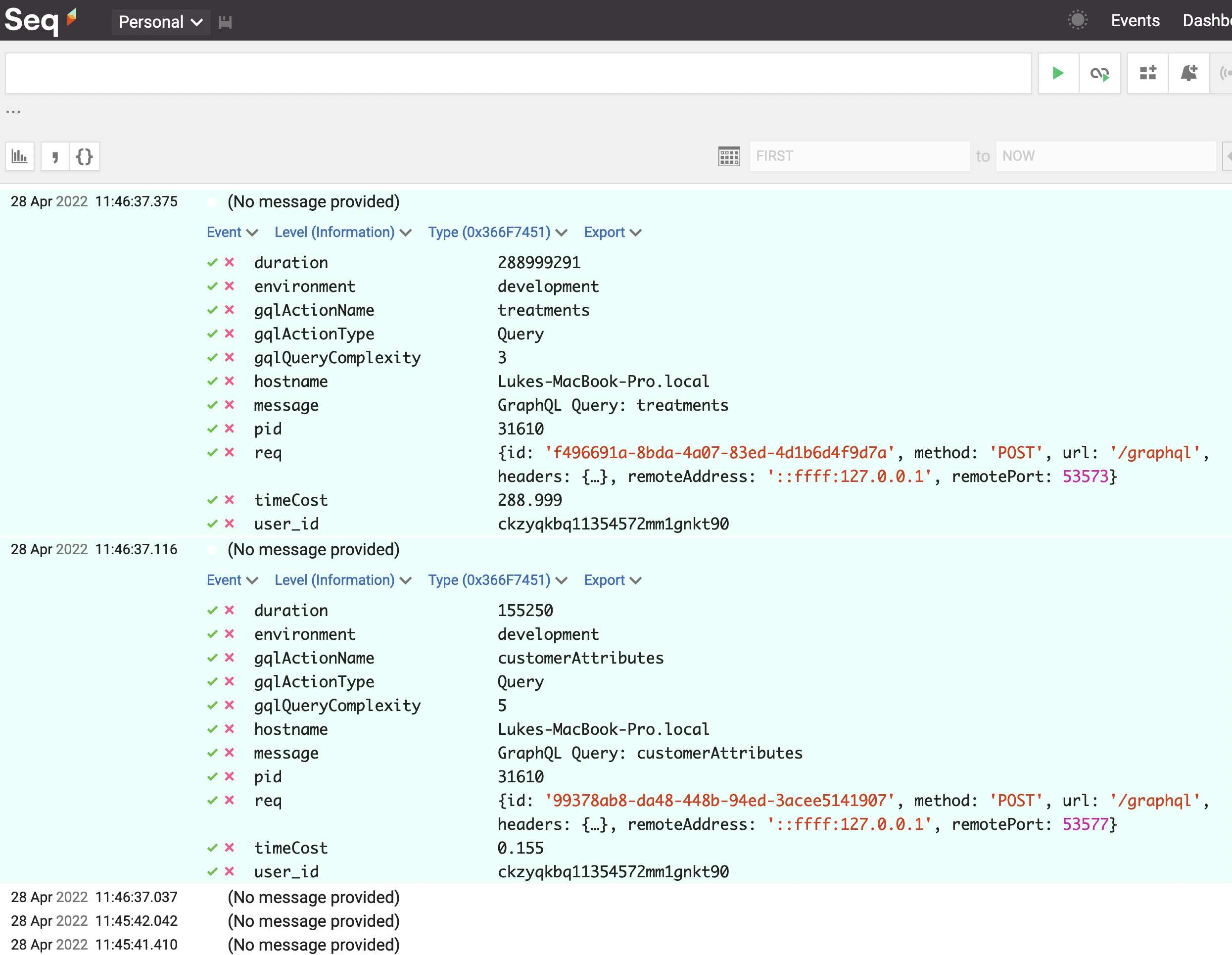Image resolution: width=1232 pixels, height=955 pixels.
Task: Toggle the sun theme icon
Action: pyautogui.click(x=1078, y=20)
